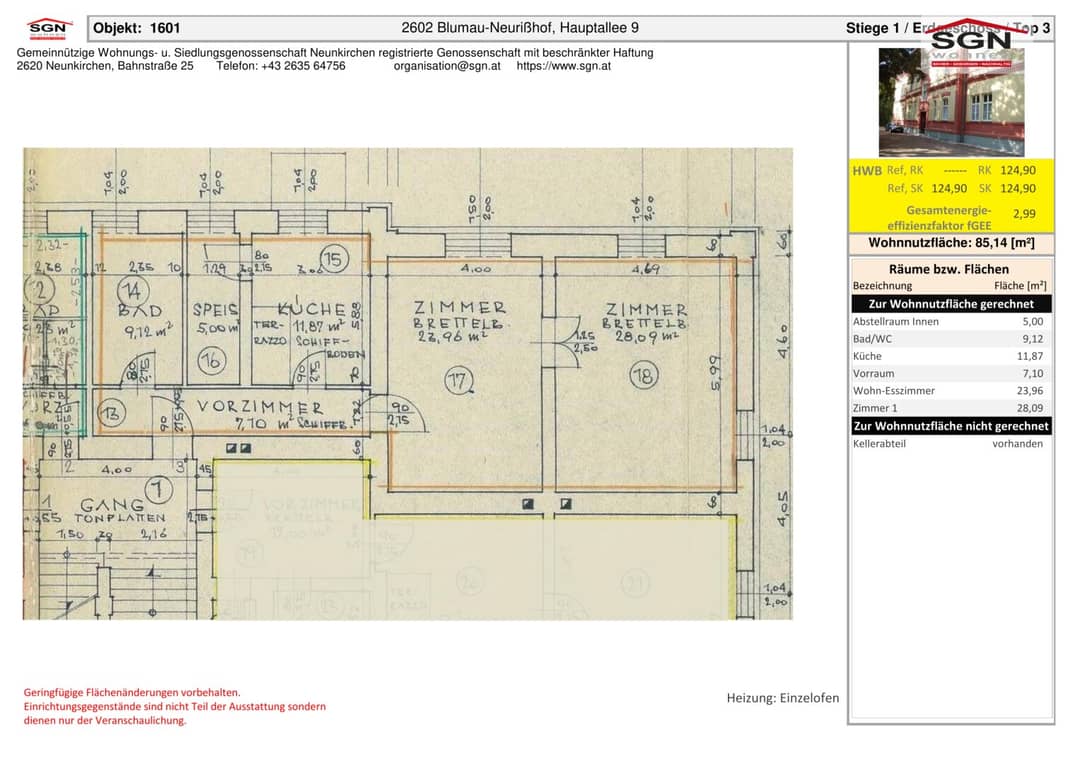The width and height of the screenshot is (1080, 763).
Task: Click the address '2602 Blumau-Neurißhof, Hauptallee 9'
Action: (520, 28)
